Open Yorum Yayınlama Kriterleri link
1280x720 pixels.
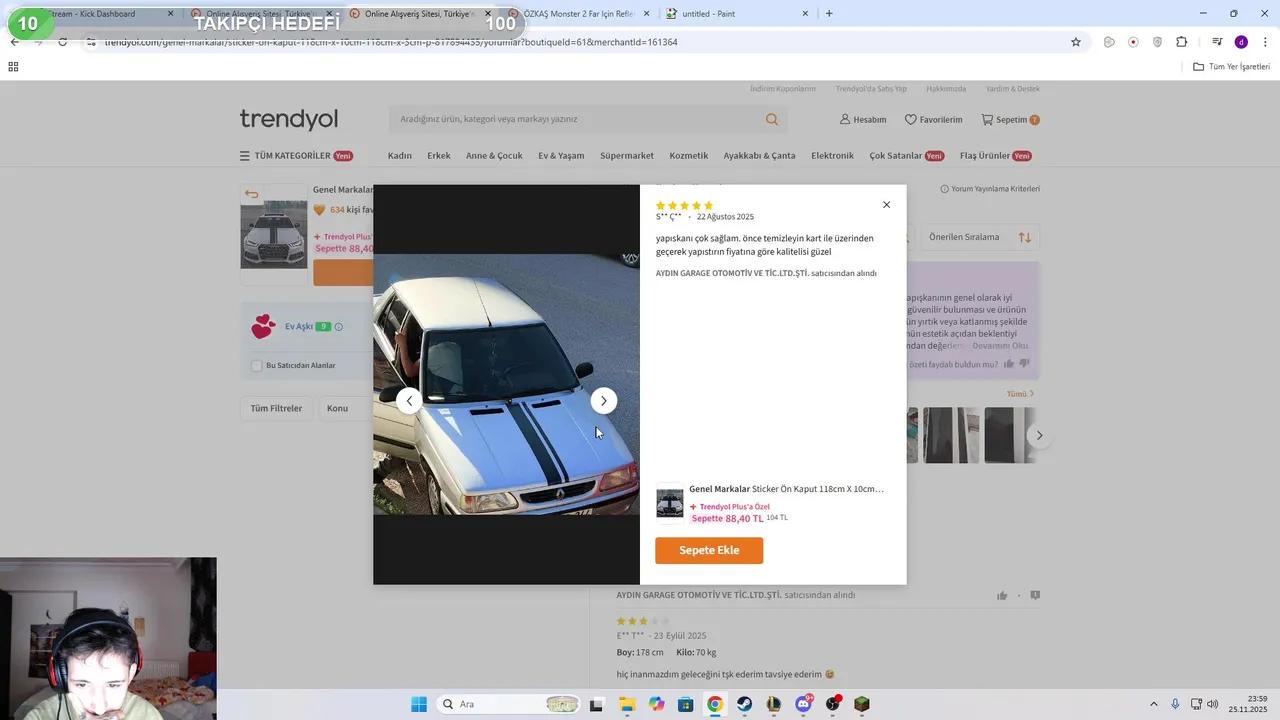point(990,189)
